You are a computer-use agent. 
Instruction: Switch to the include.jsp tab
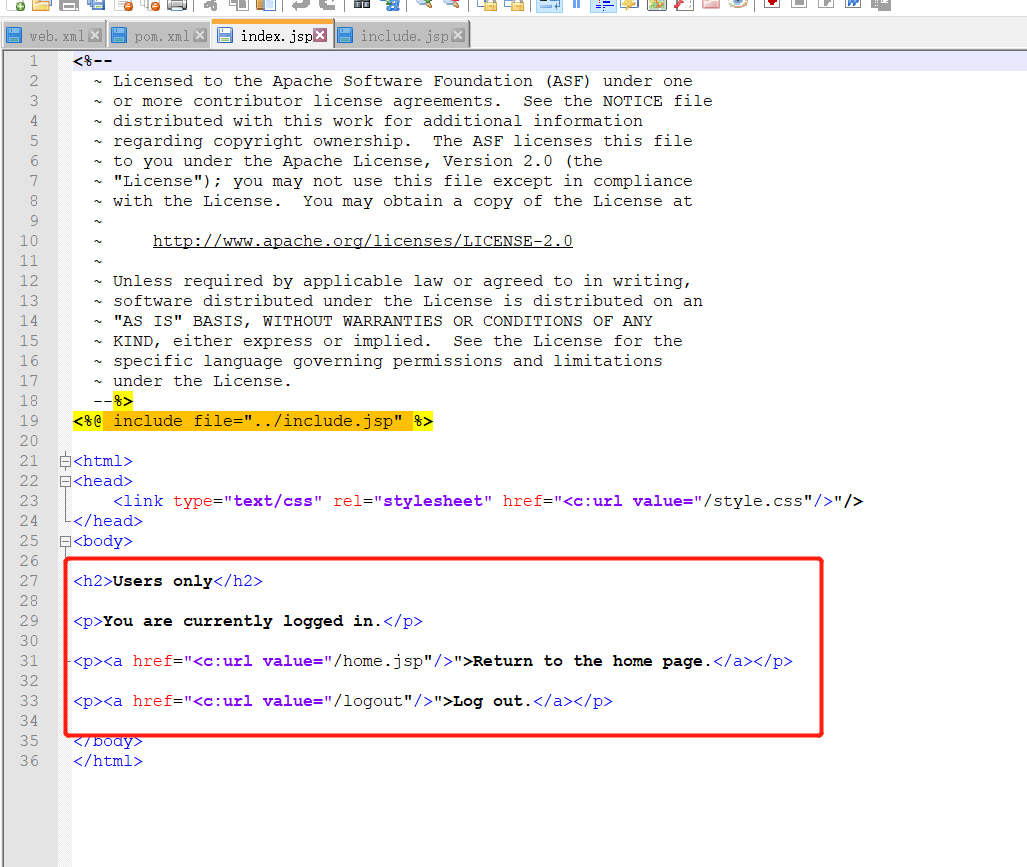coord(403,35)
